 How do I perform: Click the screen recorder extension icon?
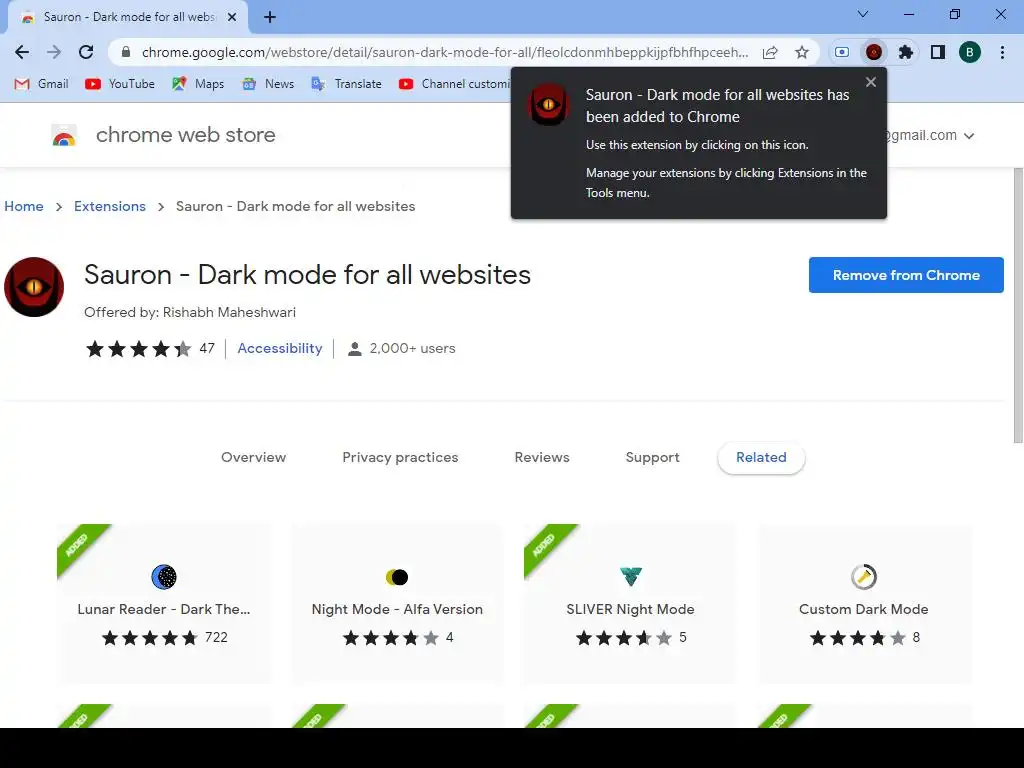[842, 52]
